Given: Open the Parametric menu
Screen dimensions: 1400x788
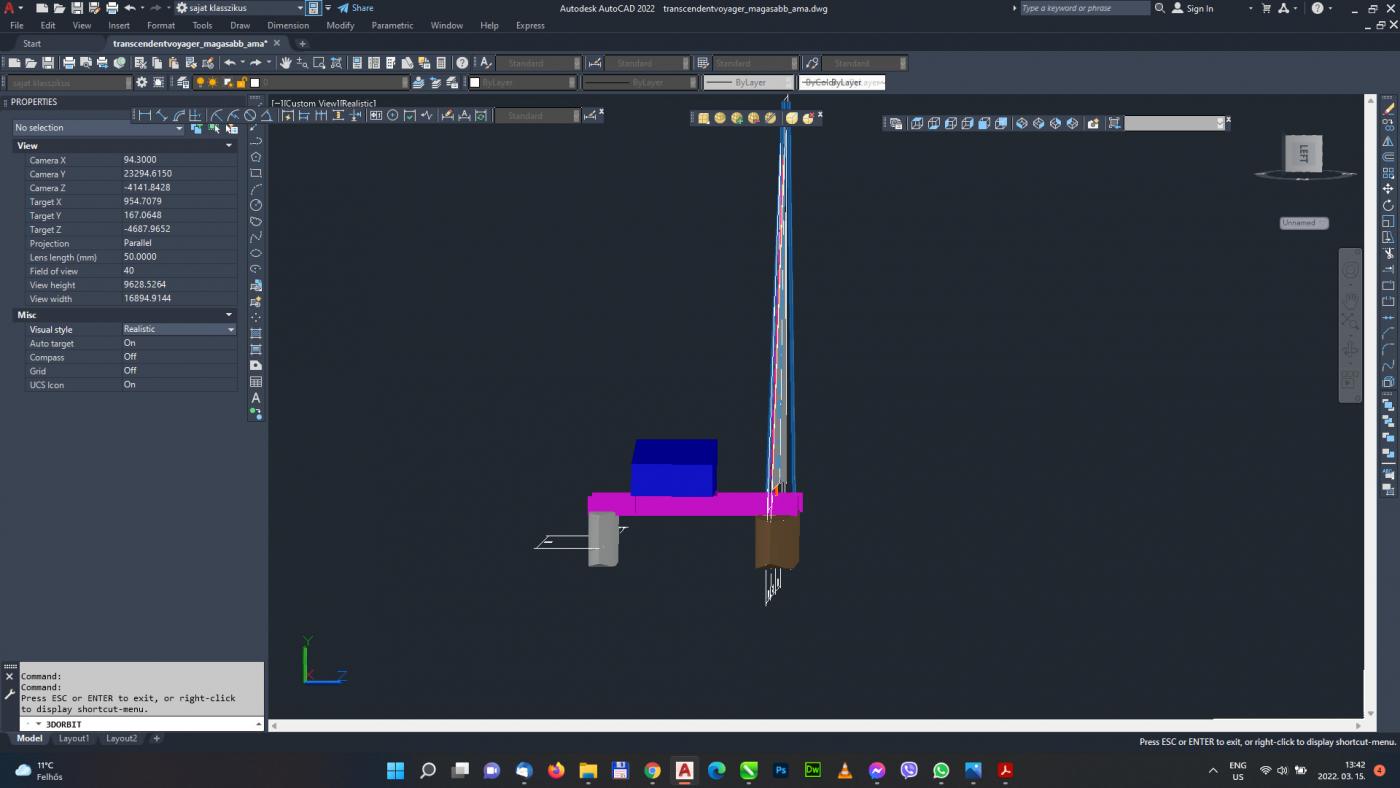Looking at the screenshot, I should click(x=392, y=25).
